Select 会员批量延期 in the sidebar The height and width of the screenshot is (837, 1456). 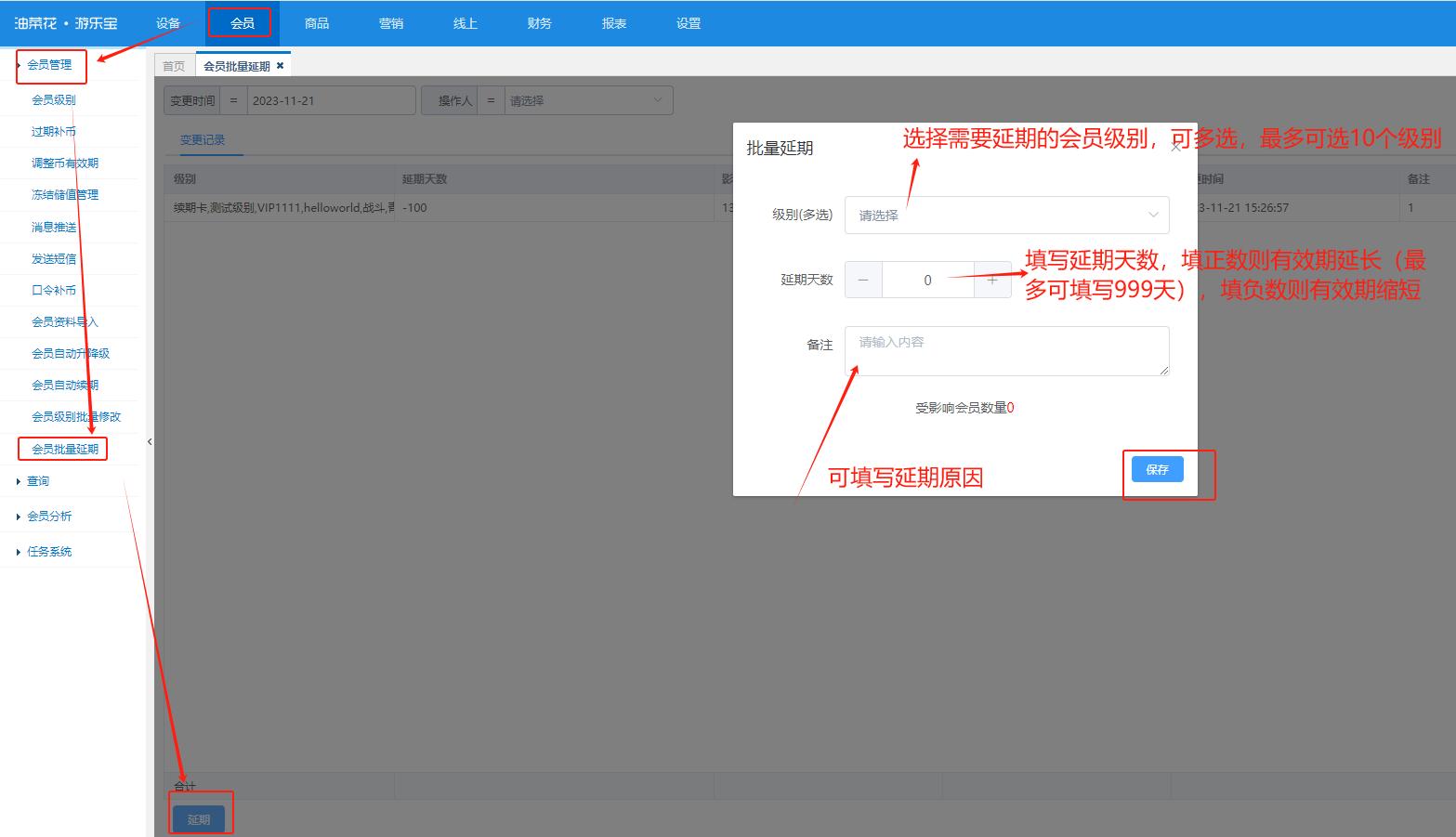[x=65, y=449]
